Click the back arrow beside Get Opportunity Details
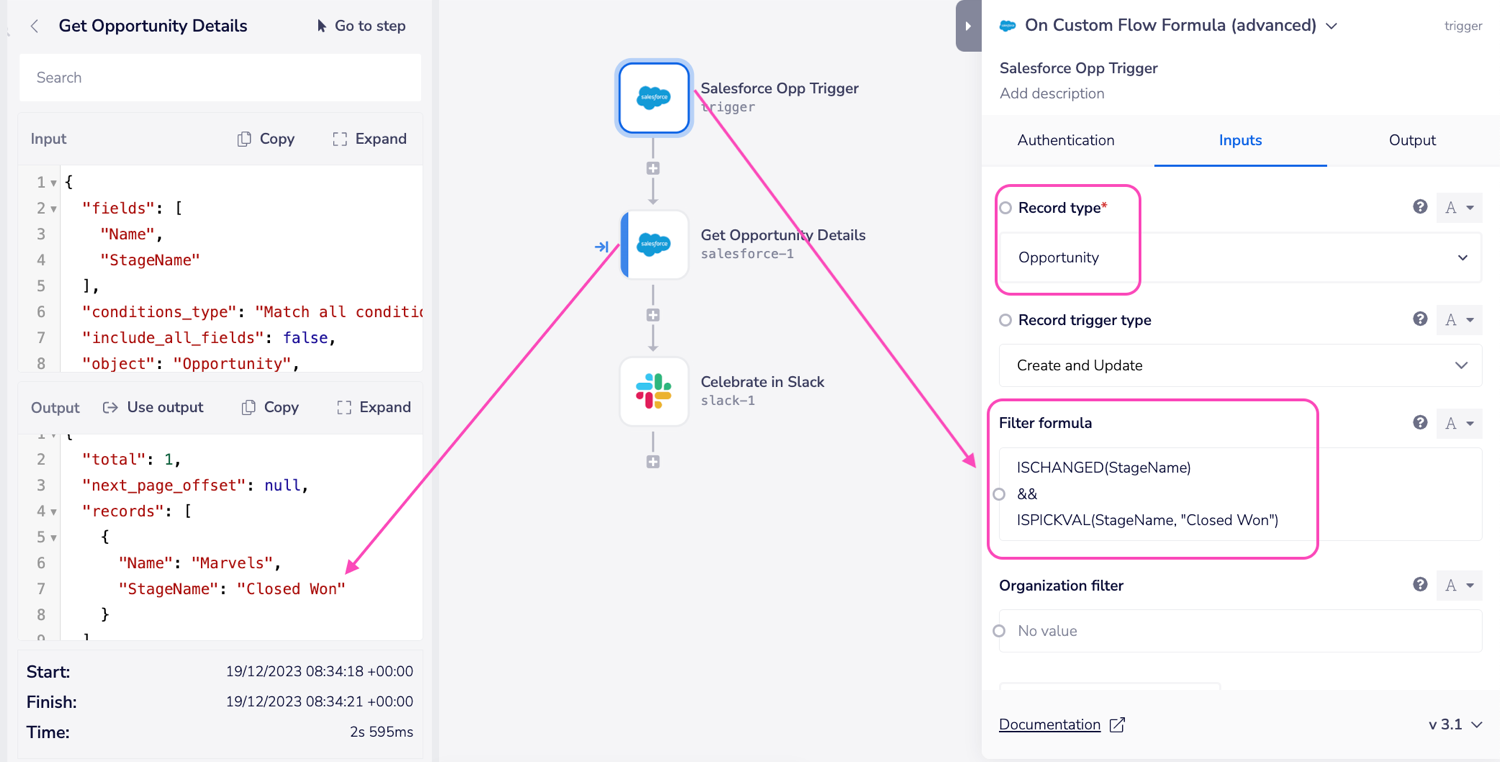This screenshot has height=762, width=1500. point(34,25)
